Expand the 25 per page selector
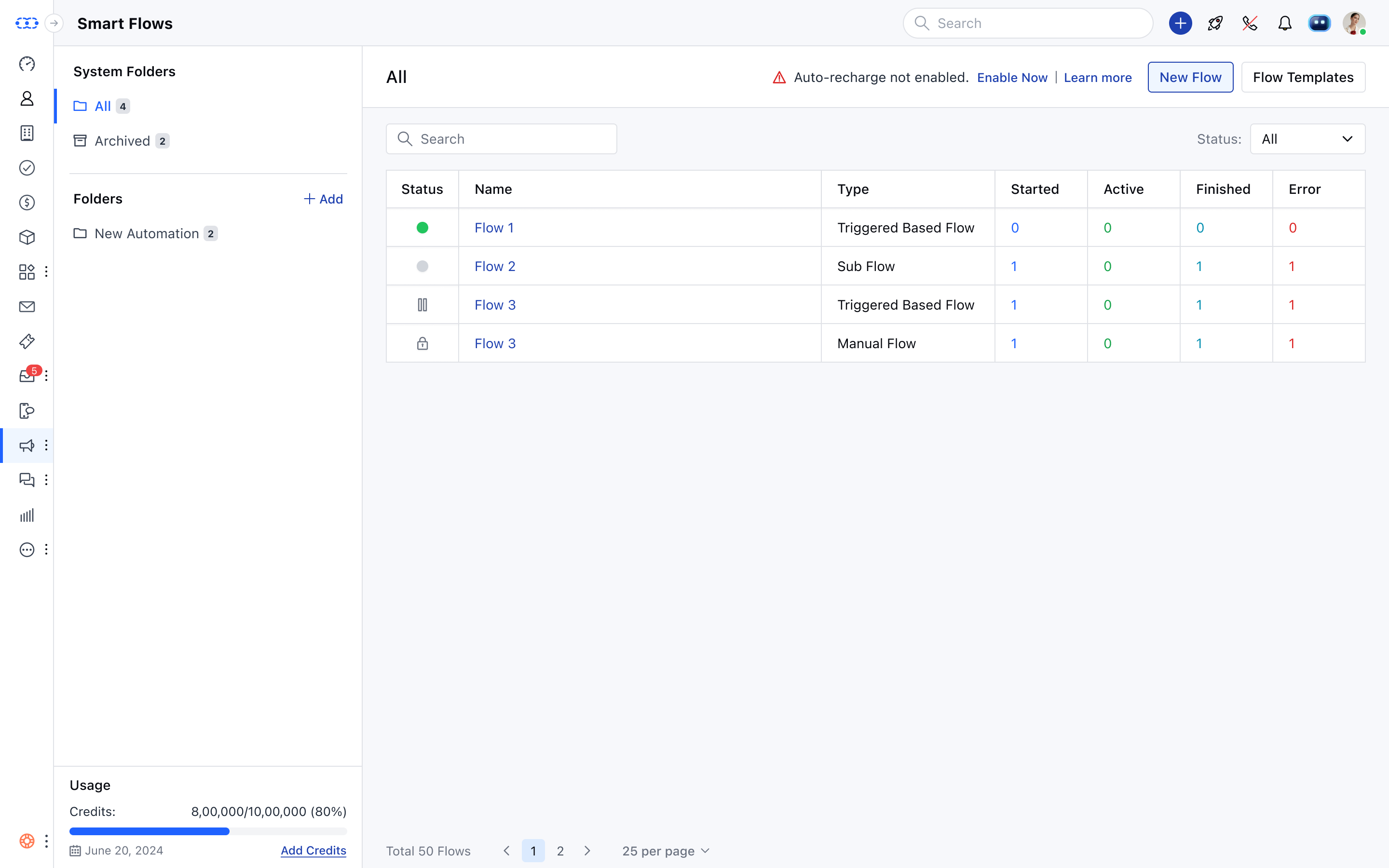 click(x=665, y=851)
